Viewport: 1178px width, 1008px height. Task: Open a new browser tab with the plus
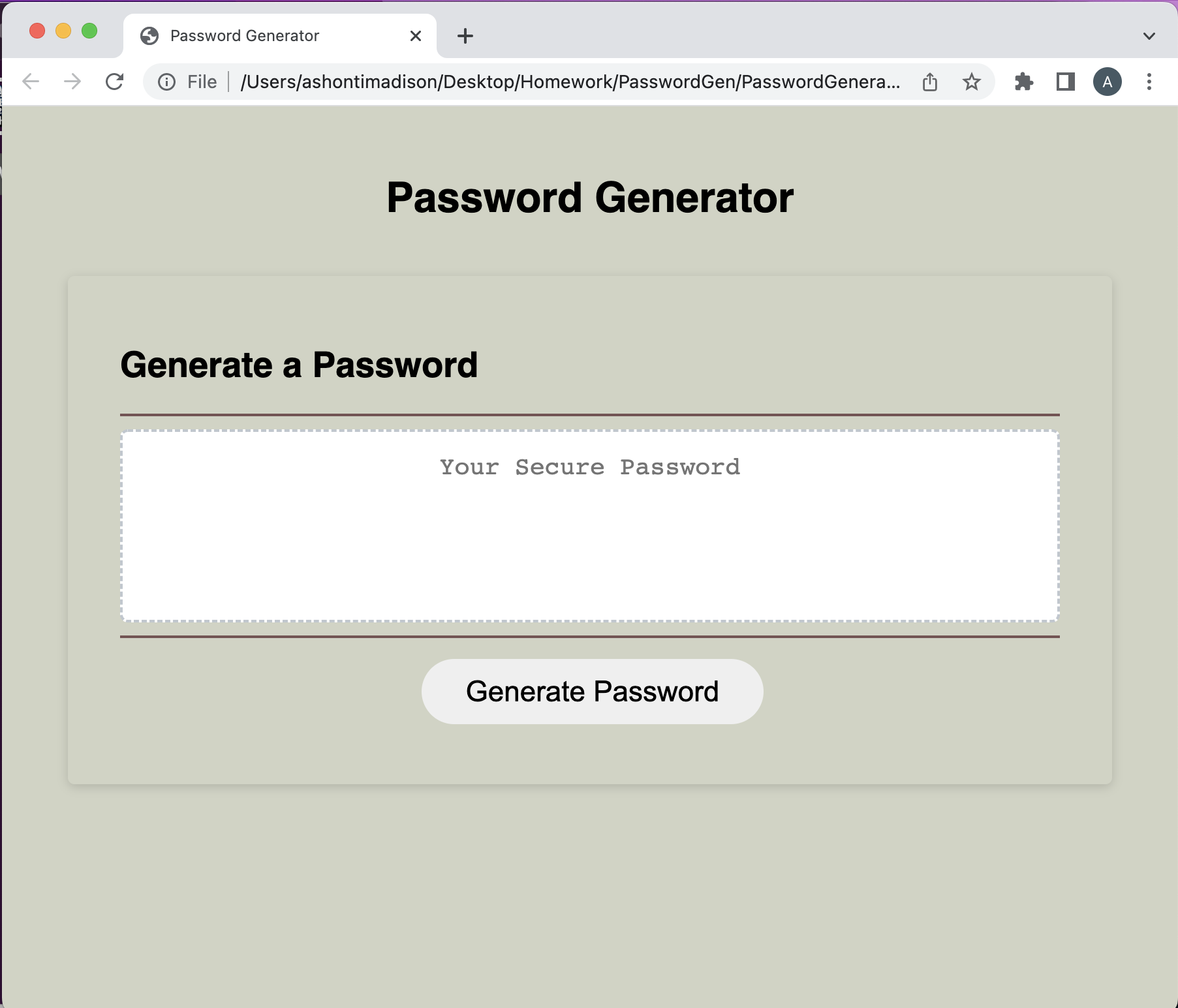coord(465,36)
